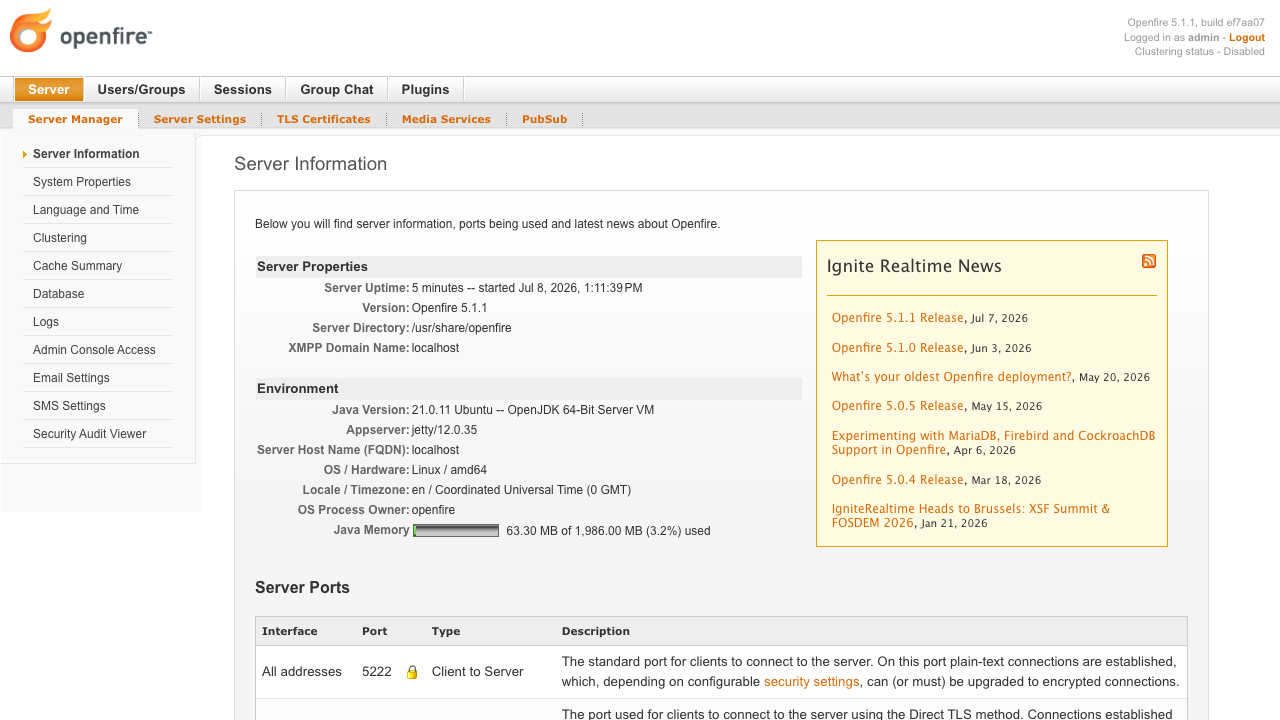
Task: Open the Openfire 5.1.0 Release news link
Action: pyautogui.click(x=897, y=348)
